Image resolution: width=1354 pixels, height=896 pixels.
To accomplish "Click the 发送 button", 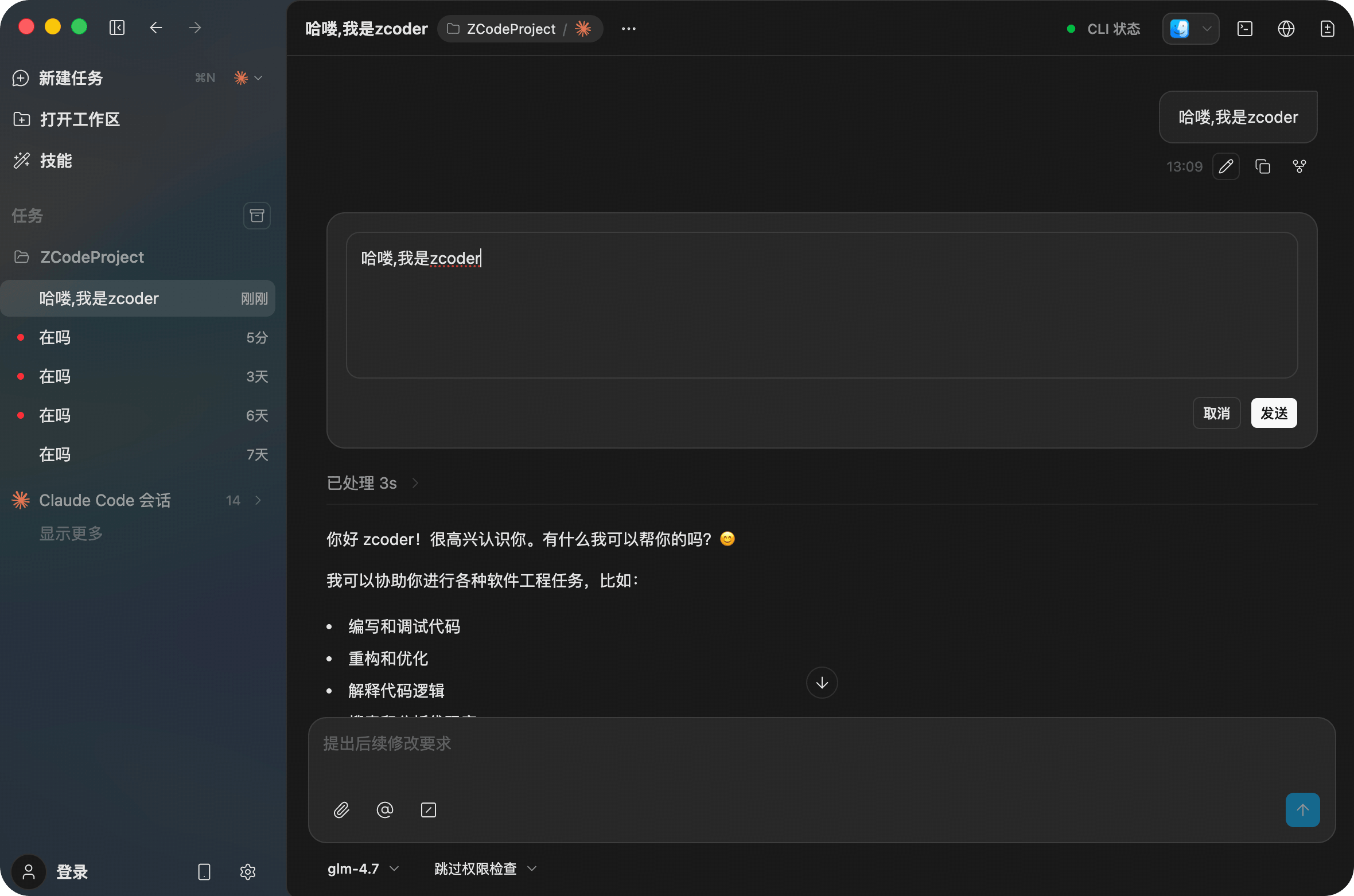I will click(1274, 413).
